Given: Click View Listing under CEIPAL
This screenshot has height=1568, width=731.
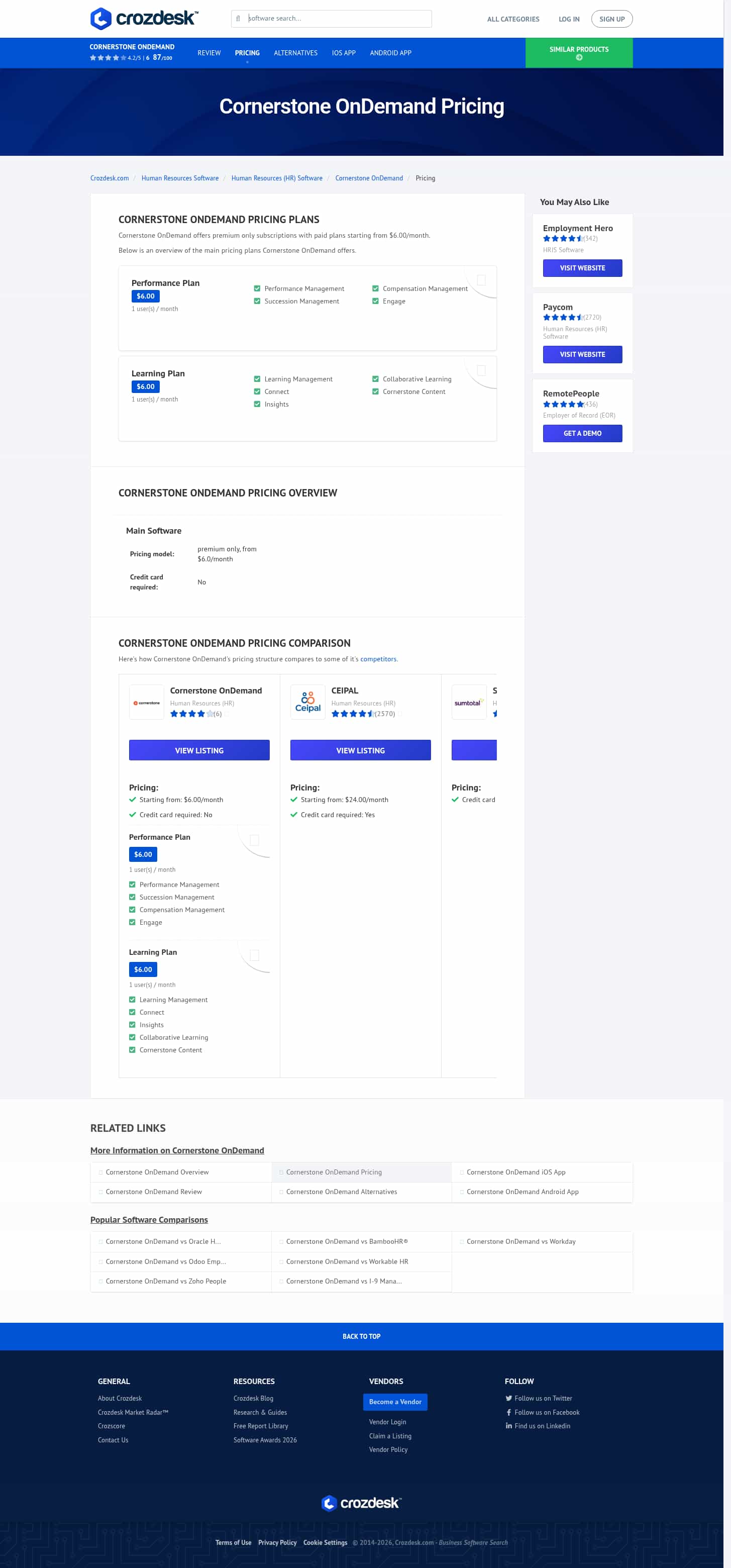Looking at the screenshot, I should pos(360,750).
